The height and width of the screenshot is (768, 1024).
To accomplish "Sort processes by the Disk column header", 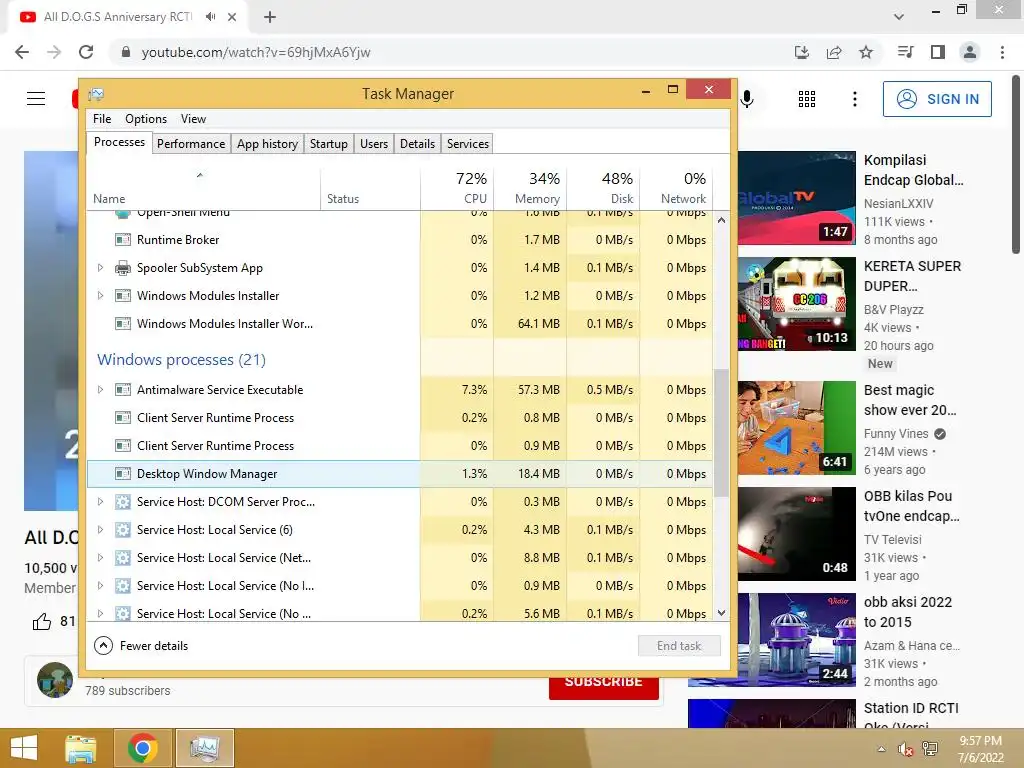I will pos(603,188).
